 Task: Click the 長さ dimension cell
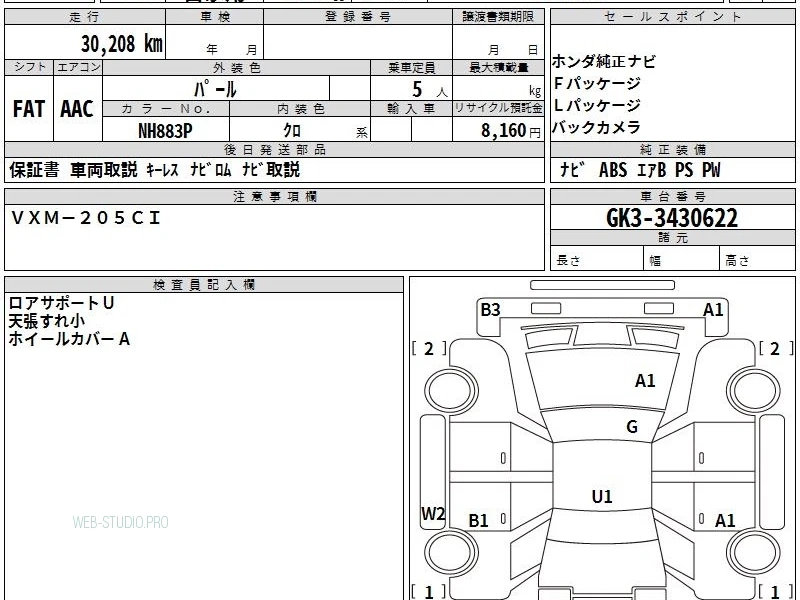click(596, 258)
